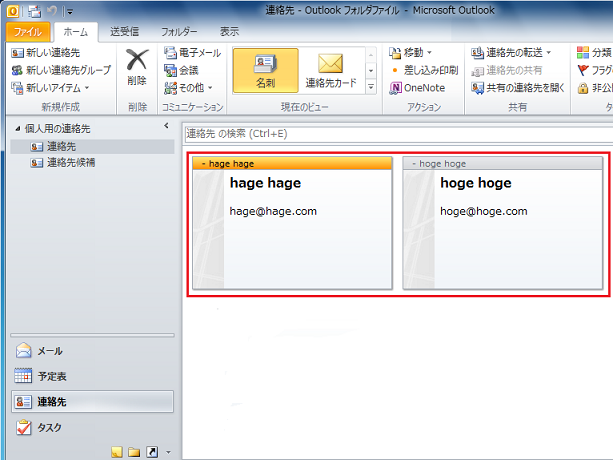Switch to the 表示 tab
This screenshot has height=460, width=613.
[229, 32]
